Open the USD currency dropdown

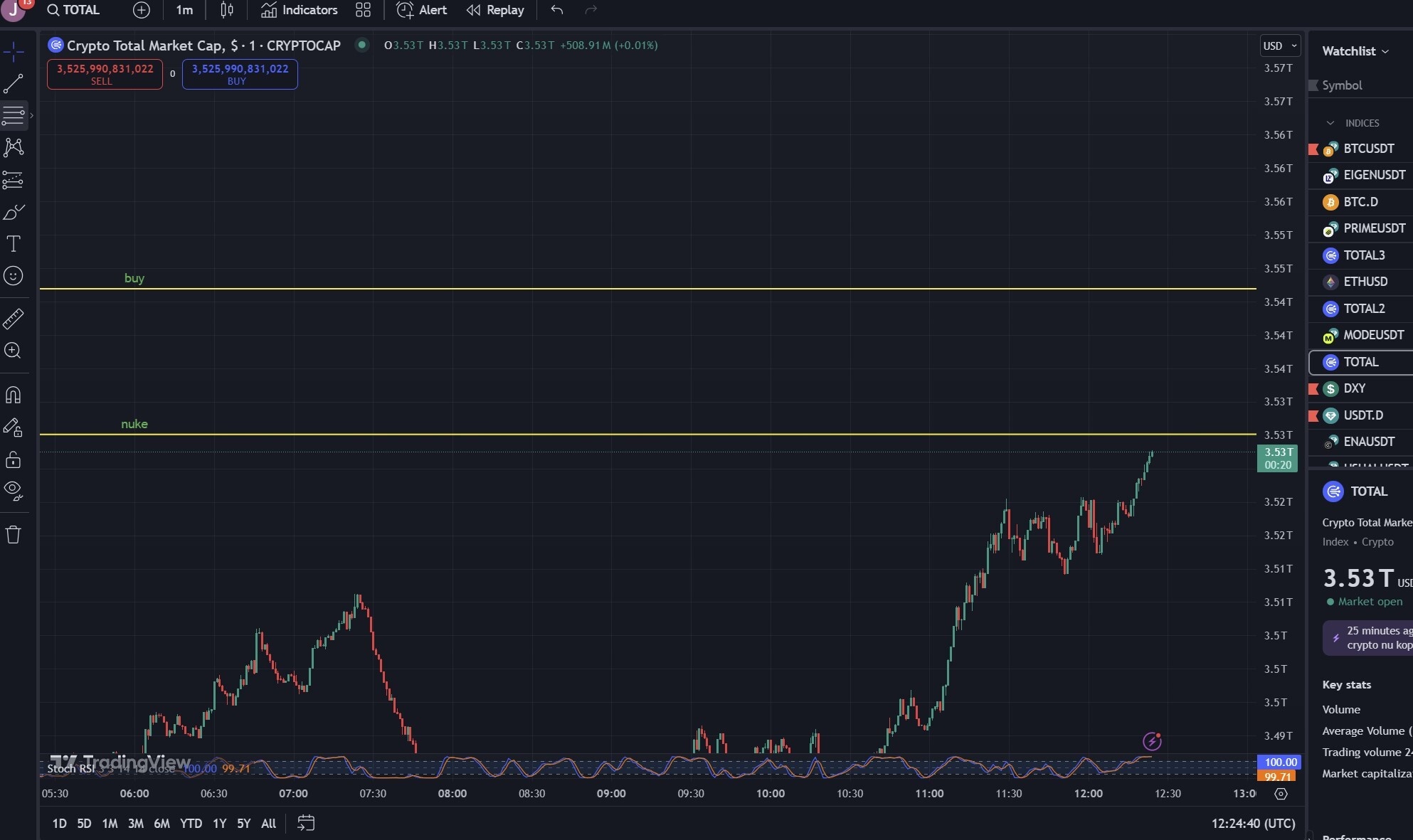click(1280, 46)
